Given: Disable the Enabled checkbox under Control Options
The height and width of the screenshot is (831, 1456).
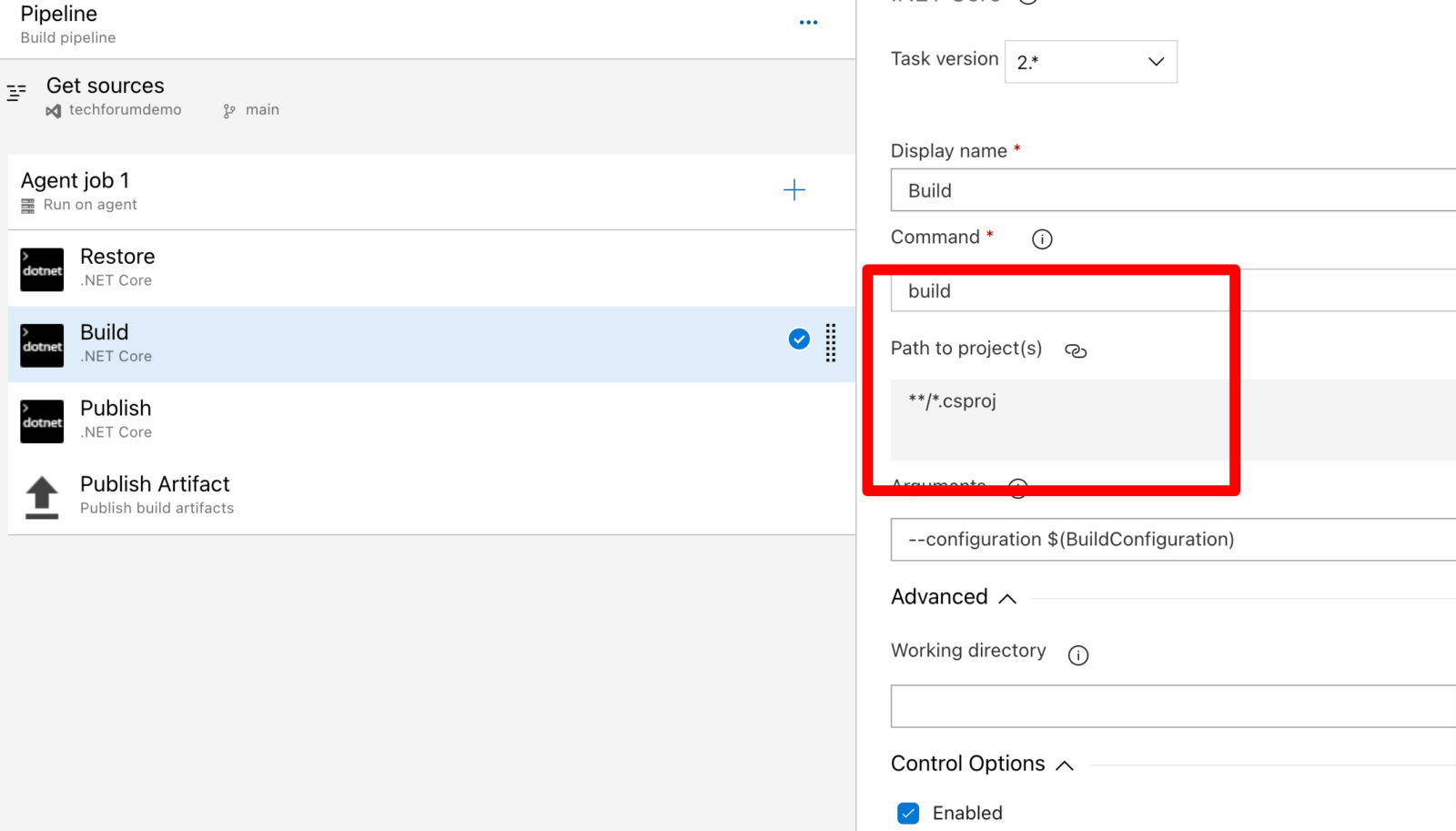Looking at the screenshot, I should click(907, 813).
